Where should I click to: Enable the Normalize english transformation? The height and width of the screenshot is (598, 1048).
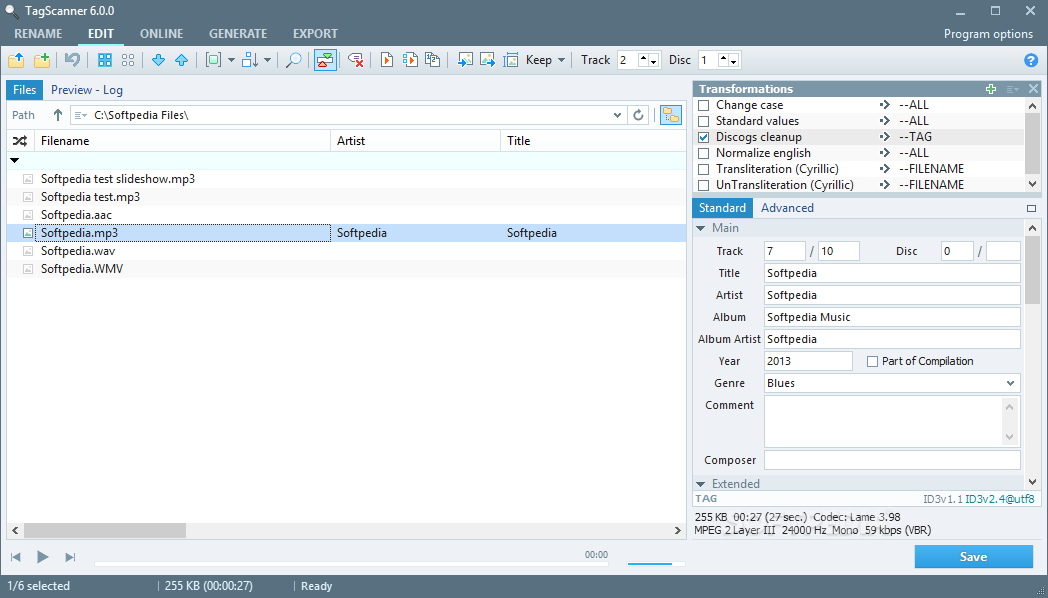click(x=703, y=154)
